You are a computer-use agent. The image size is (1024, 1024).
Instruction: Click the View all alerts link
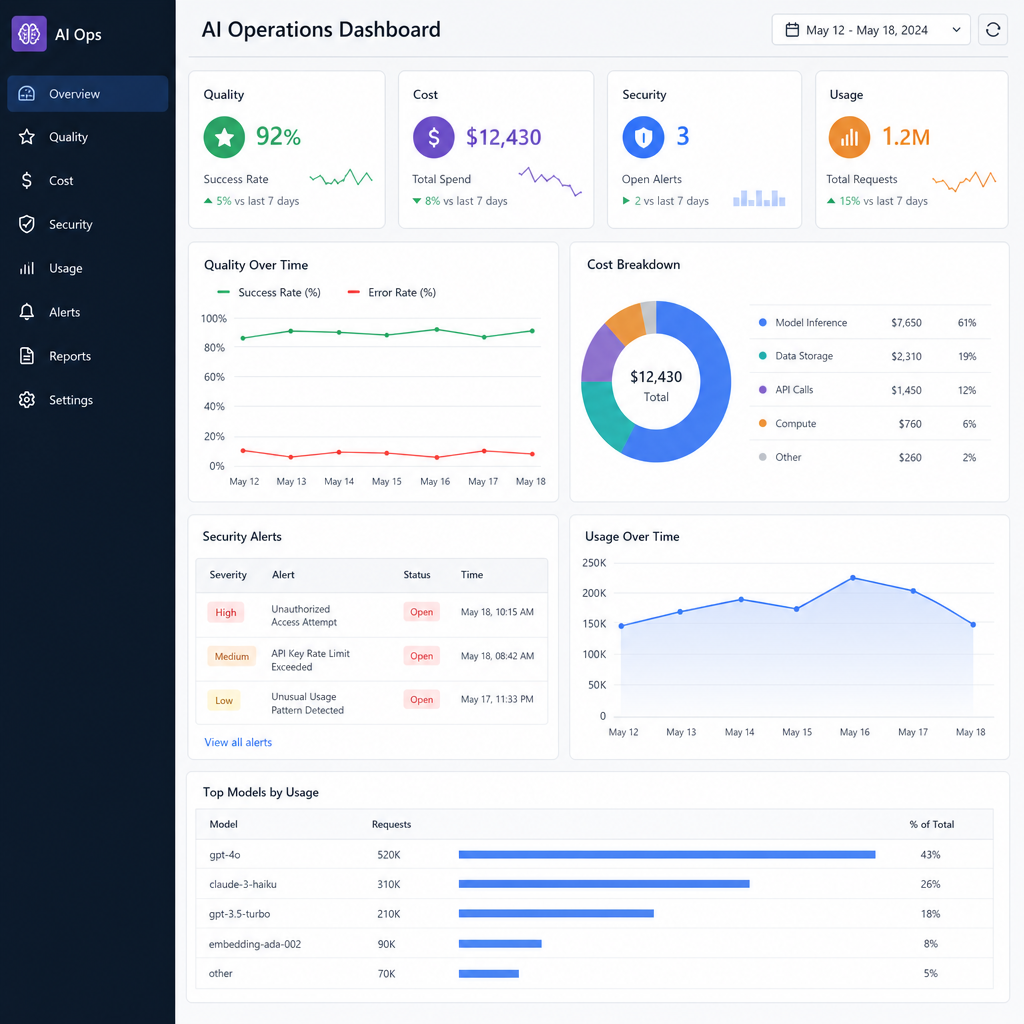point(238,742)
